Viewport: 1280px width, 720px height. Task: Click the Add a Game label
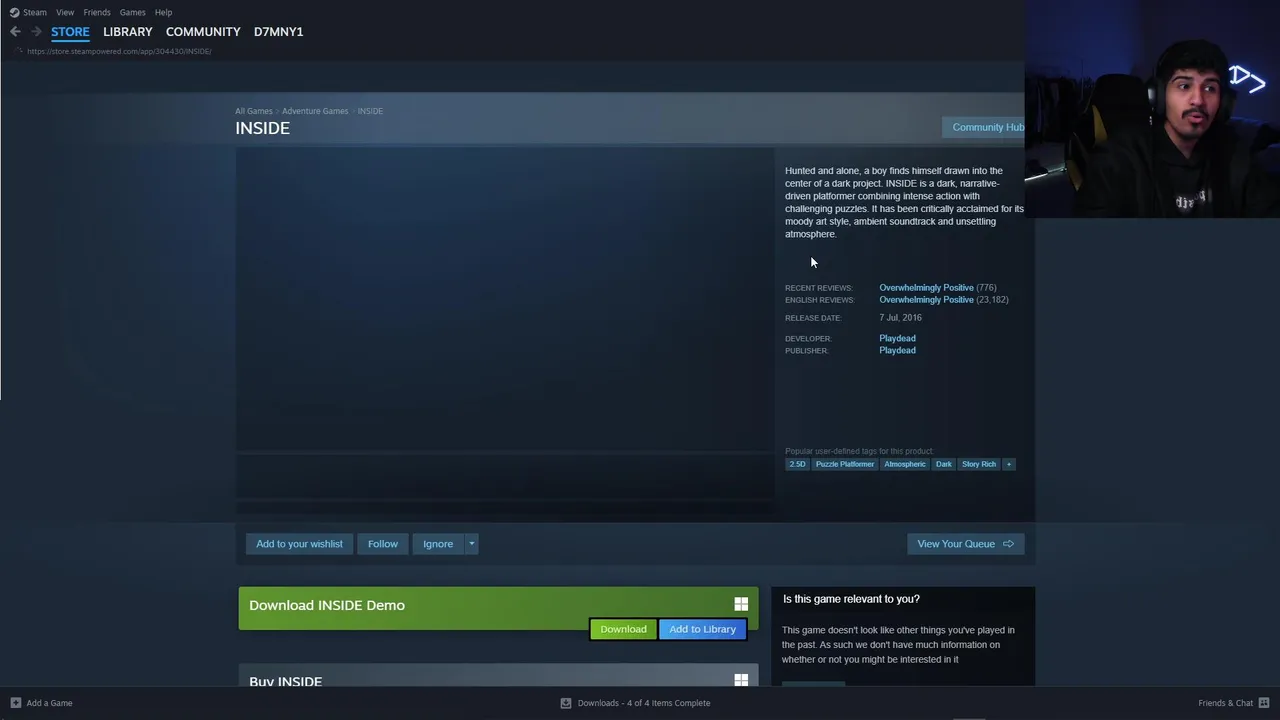click(49, 703)
